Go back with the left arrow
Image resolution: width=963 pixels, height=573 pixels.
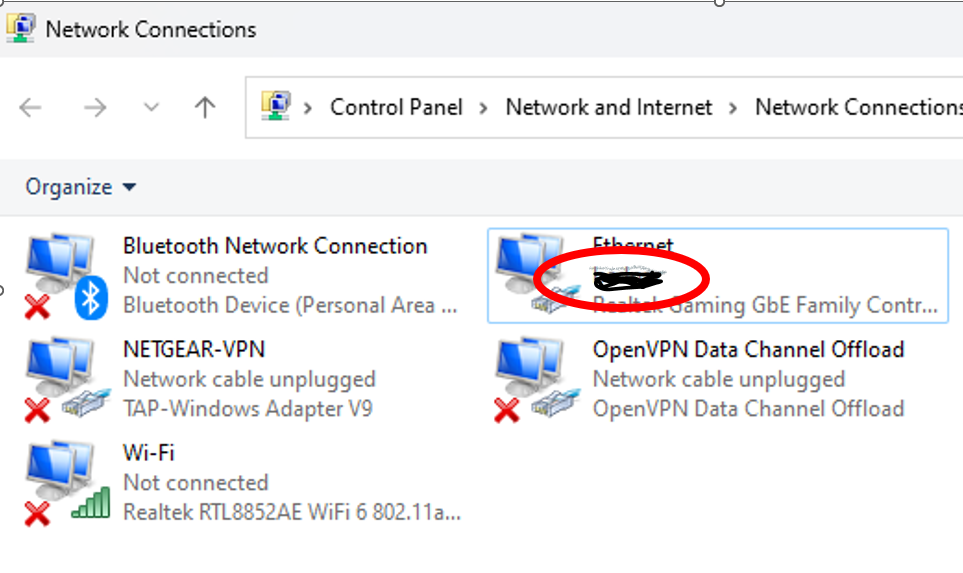(x=30, y=107)
